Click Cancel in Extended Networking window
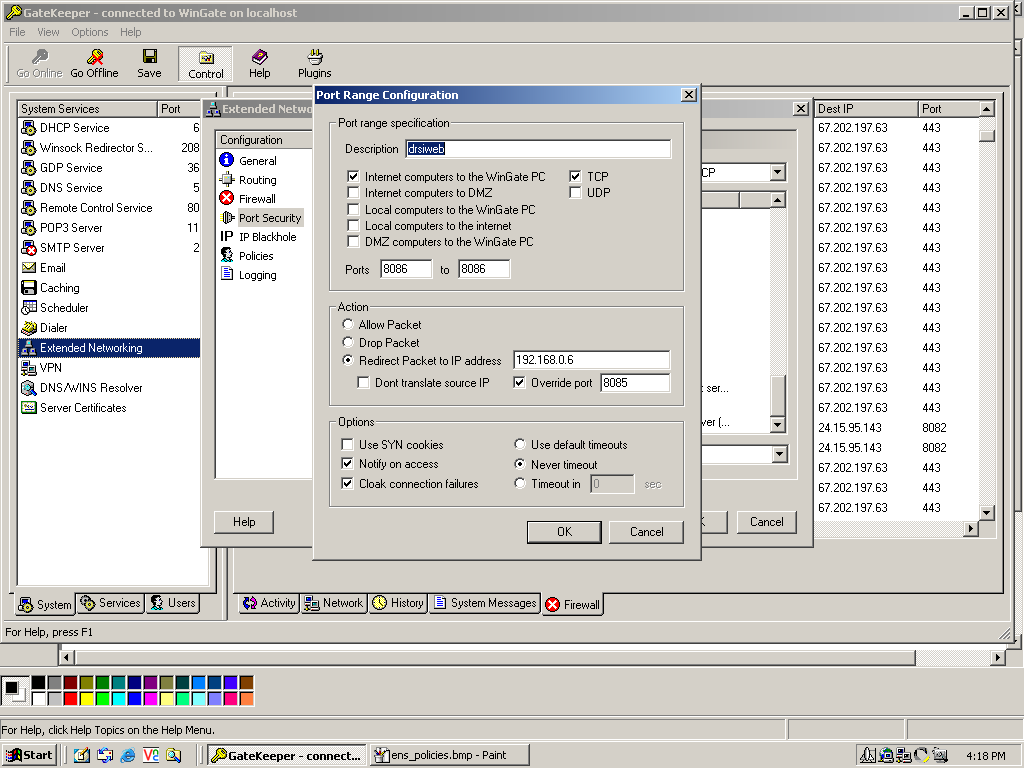The height and width of the screenshot is (768, 1024). 767,522
